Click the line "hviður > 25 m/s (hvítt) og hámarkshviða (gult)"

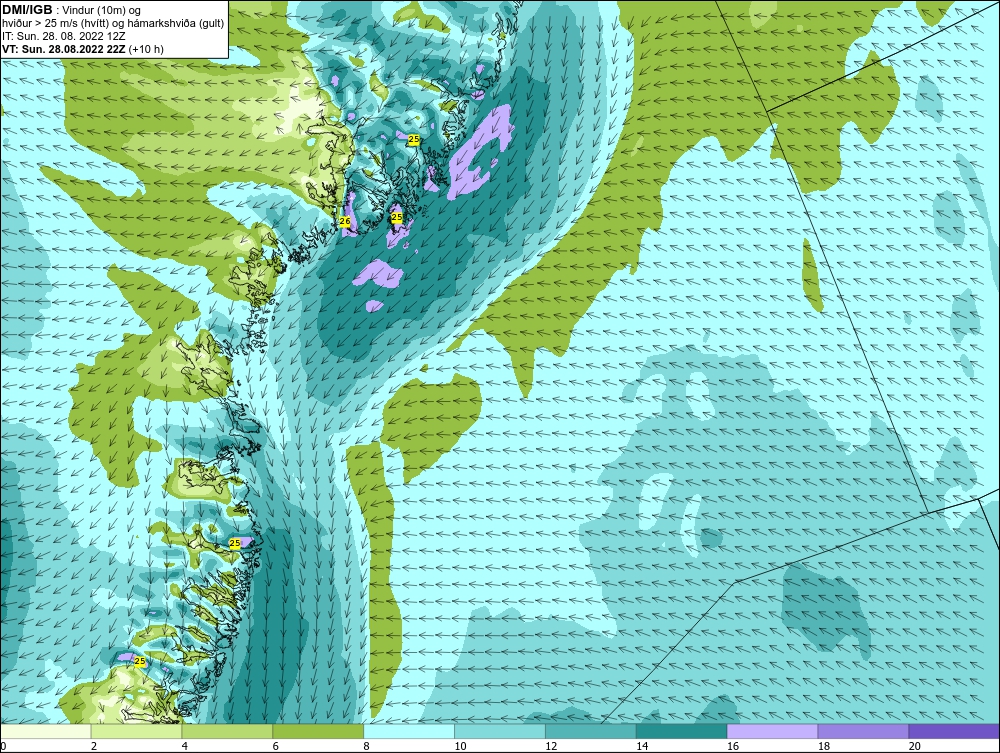click(113, 24)
